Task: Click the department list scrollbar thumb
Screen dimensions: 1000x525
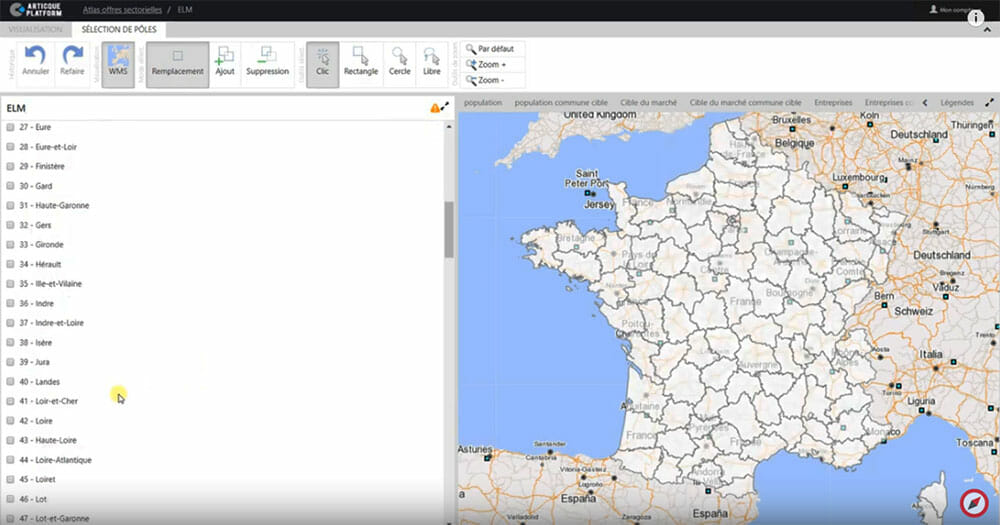Action: pos(449,230)
